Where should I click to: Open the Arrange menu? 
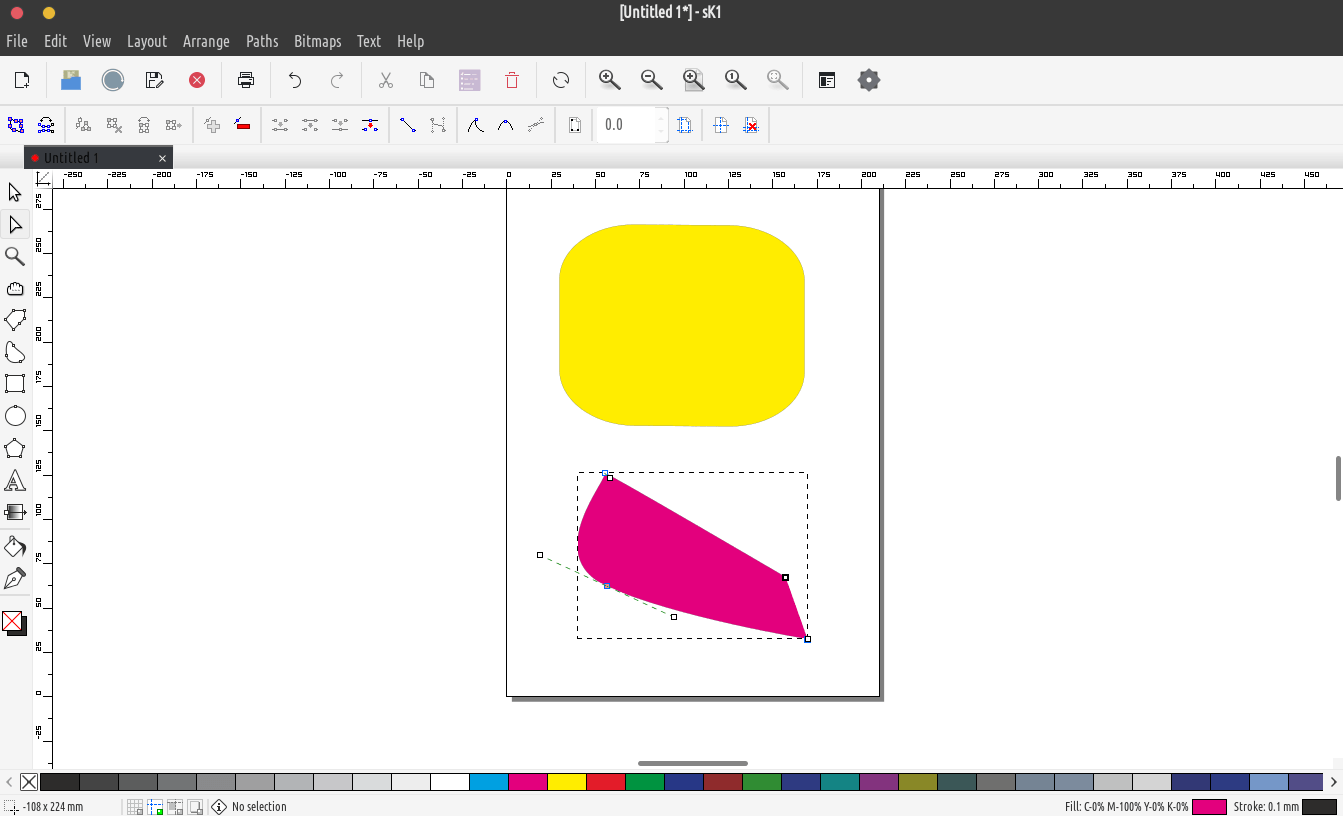(206, 41)
